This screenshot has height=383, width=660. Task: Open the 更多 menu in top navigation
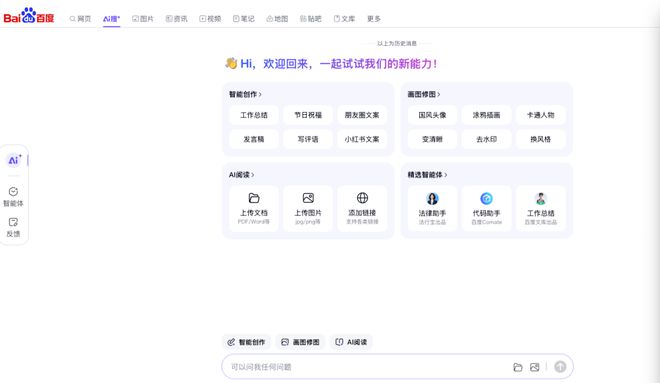click(x=374, y=19)
